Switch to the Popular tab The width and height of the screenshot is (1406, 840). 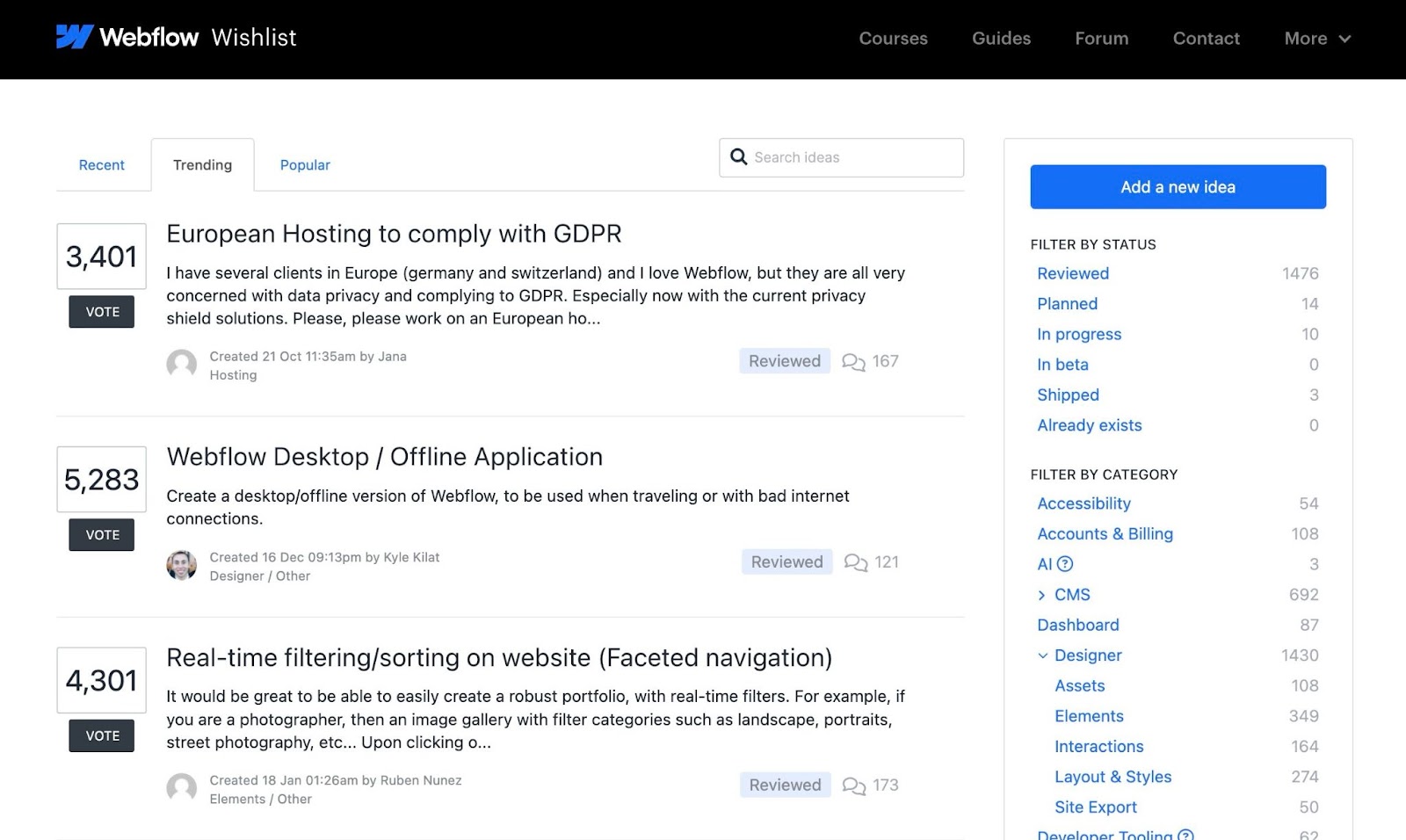pyautogui.click(x=305, y=165)
